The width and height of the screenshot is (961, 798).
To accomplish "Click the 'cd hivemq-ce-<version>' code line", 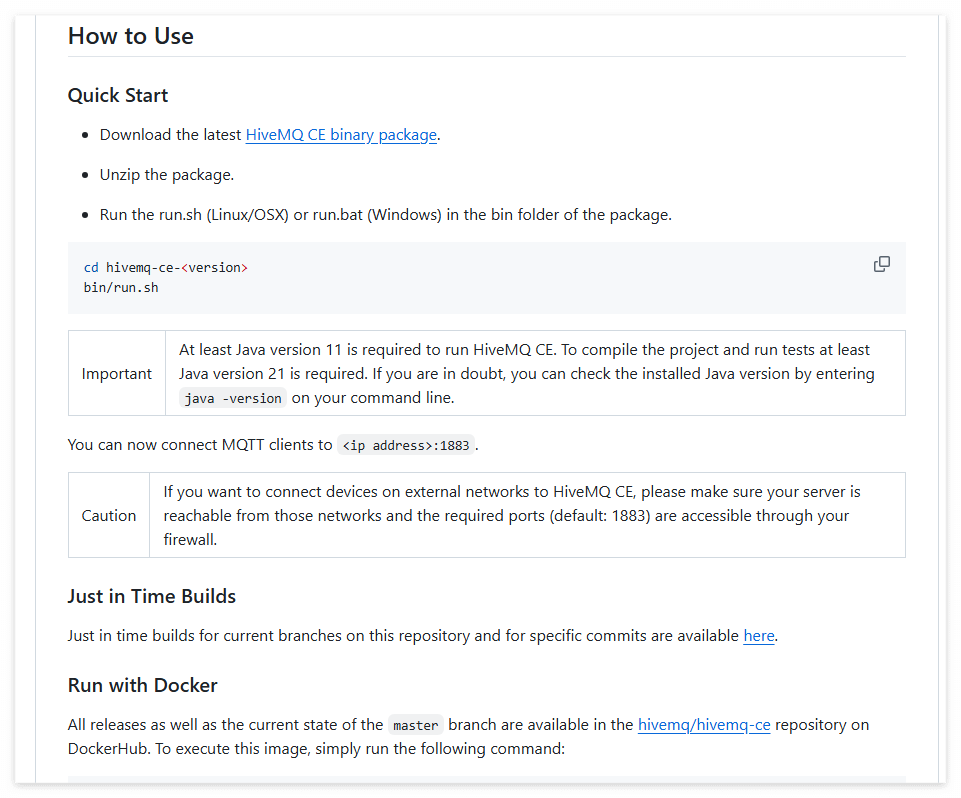I will click(x=165, y=268).
